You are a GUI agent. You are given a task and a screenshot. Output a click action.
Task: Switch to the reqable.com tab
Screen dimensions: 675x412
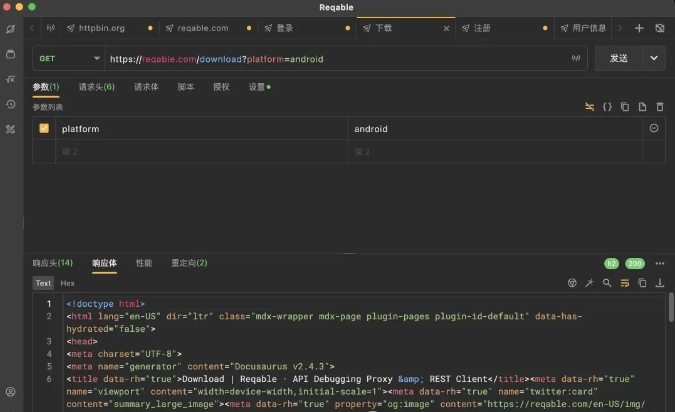click(x=208, y=28)
